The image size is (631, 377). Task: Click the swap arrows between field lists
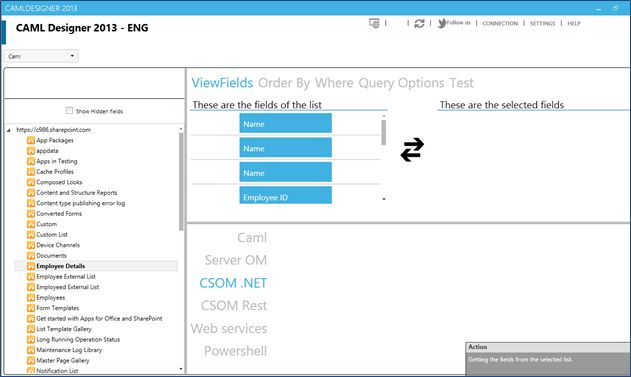(x=412, y=150)
